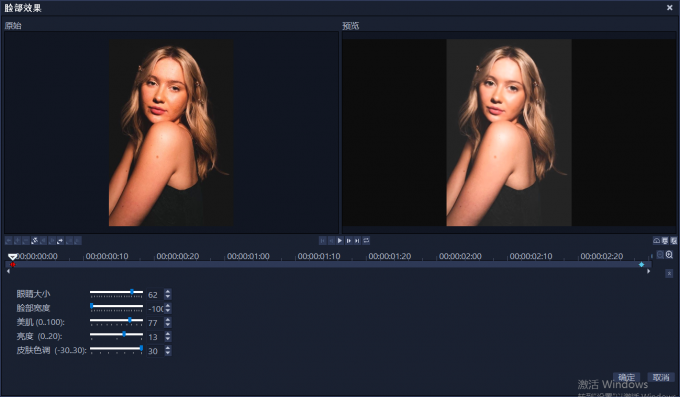The image size is (680, 397).
Task: Click the 亮度 value field showing 13
Action: coord(155,337)
